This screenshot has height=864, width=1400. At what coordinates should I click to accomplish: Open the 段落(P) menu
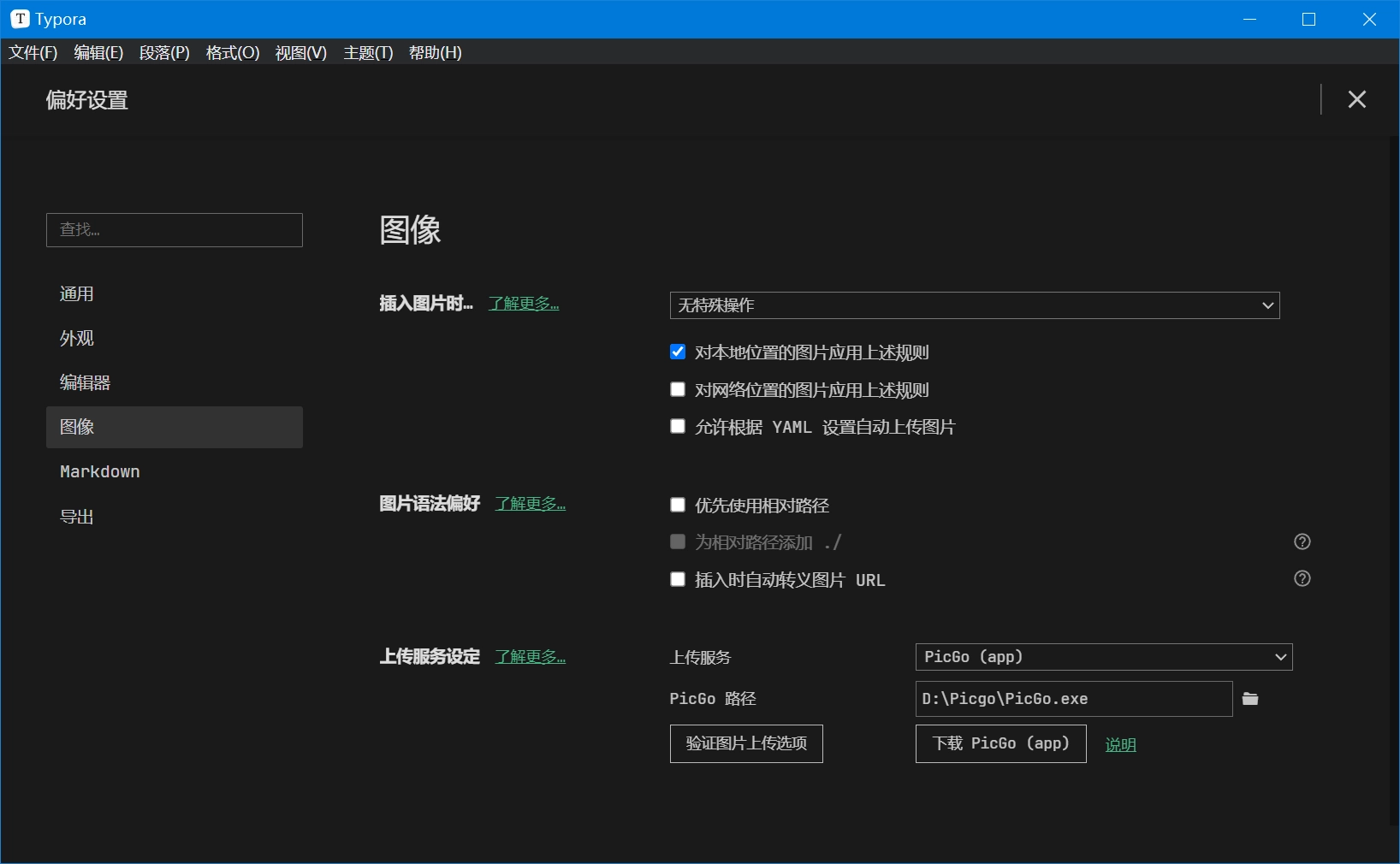tap(164, 53)
